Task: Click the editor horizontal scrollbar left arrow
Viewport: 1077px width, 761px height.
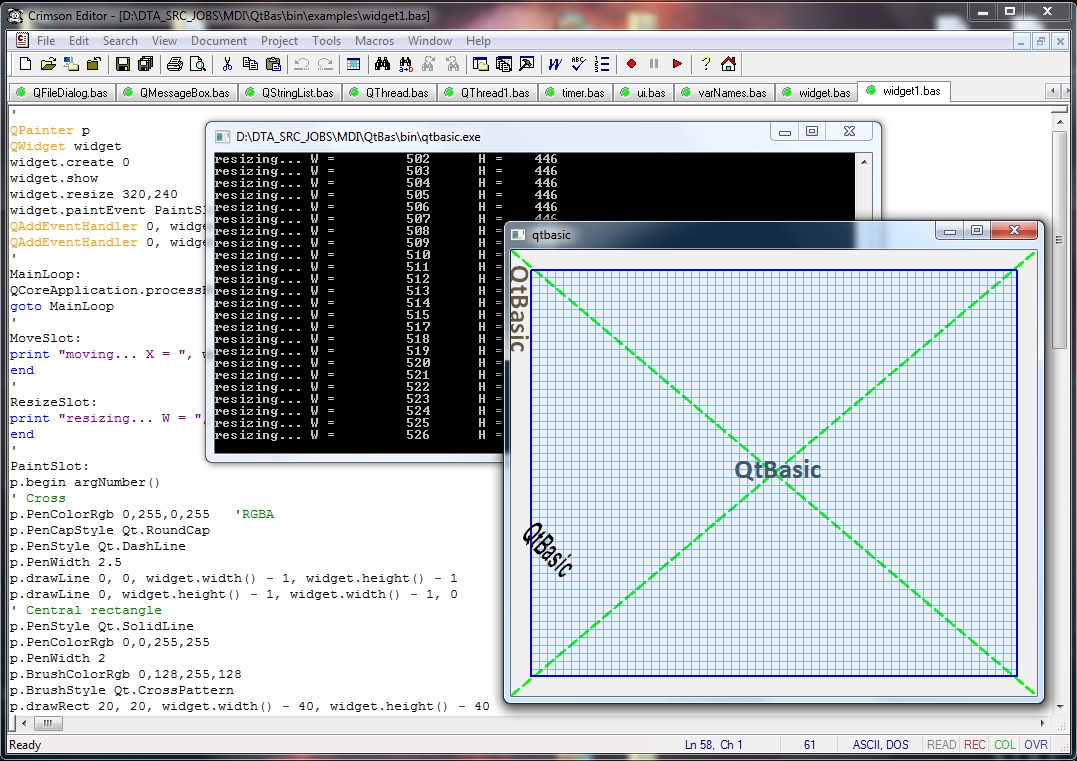Action: click(24, 723)
